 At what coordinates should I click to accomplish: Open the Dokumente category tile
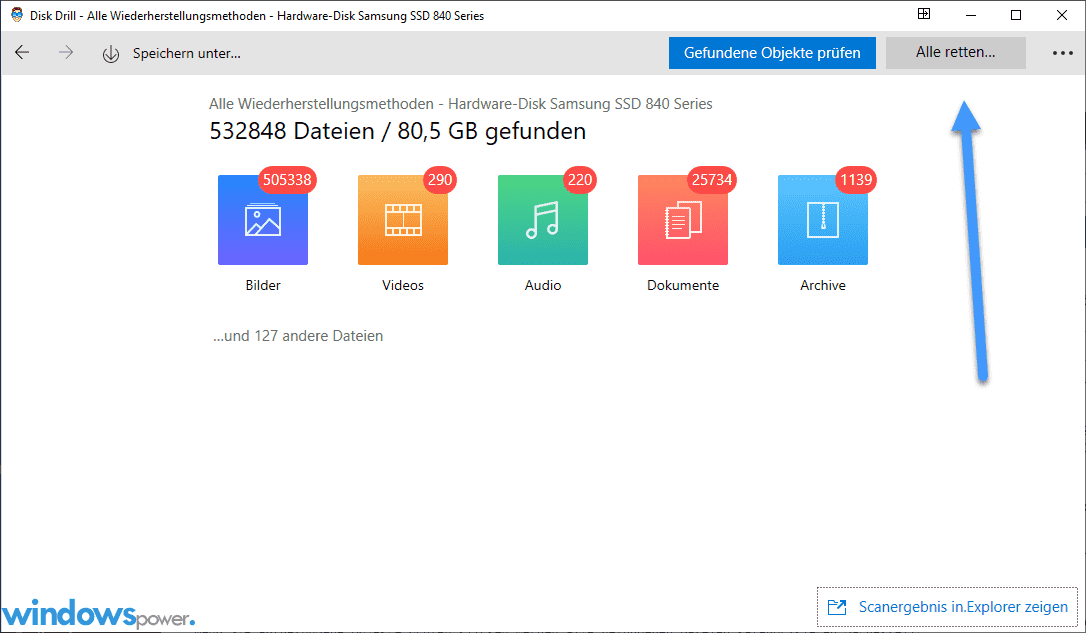tap(682, 220)
